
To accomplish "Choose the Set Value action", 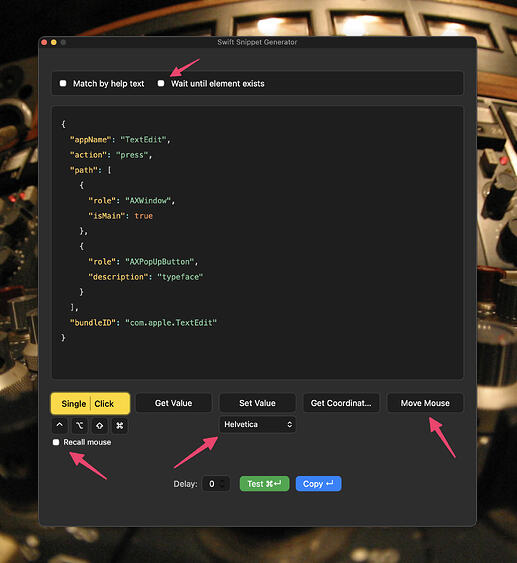I will coord(257,403).
